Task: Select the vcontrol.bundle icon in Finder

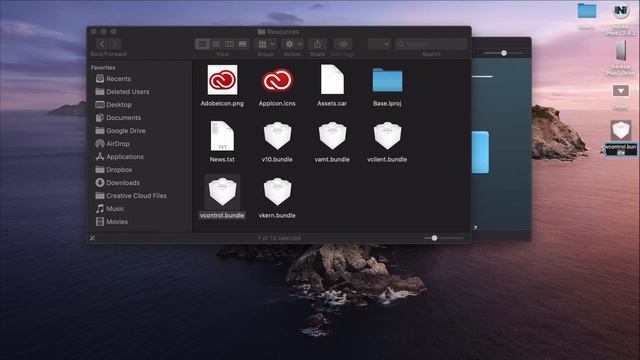Action: coord(222,192)
